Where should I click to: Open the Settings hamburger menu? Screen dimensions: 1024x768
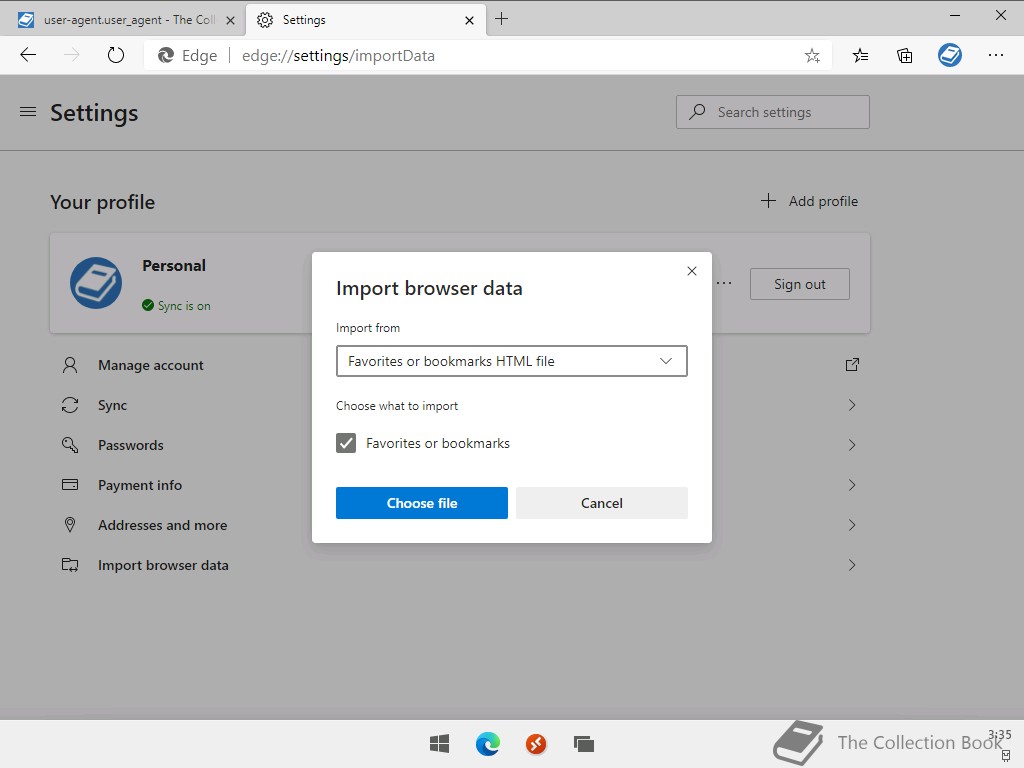(28, 112)
